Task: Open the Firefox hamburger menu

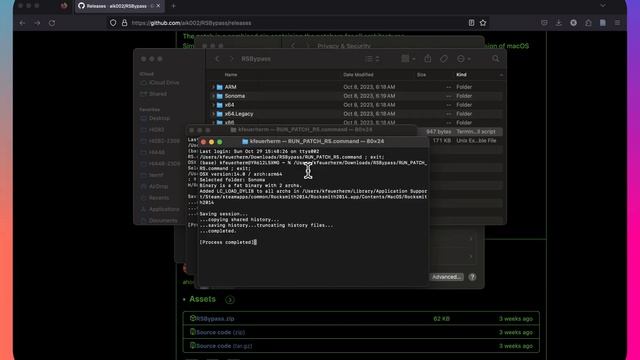Action: pos(618,23)
